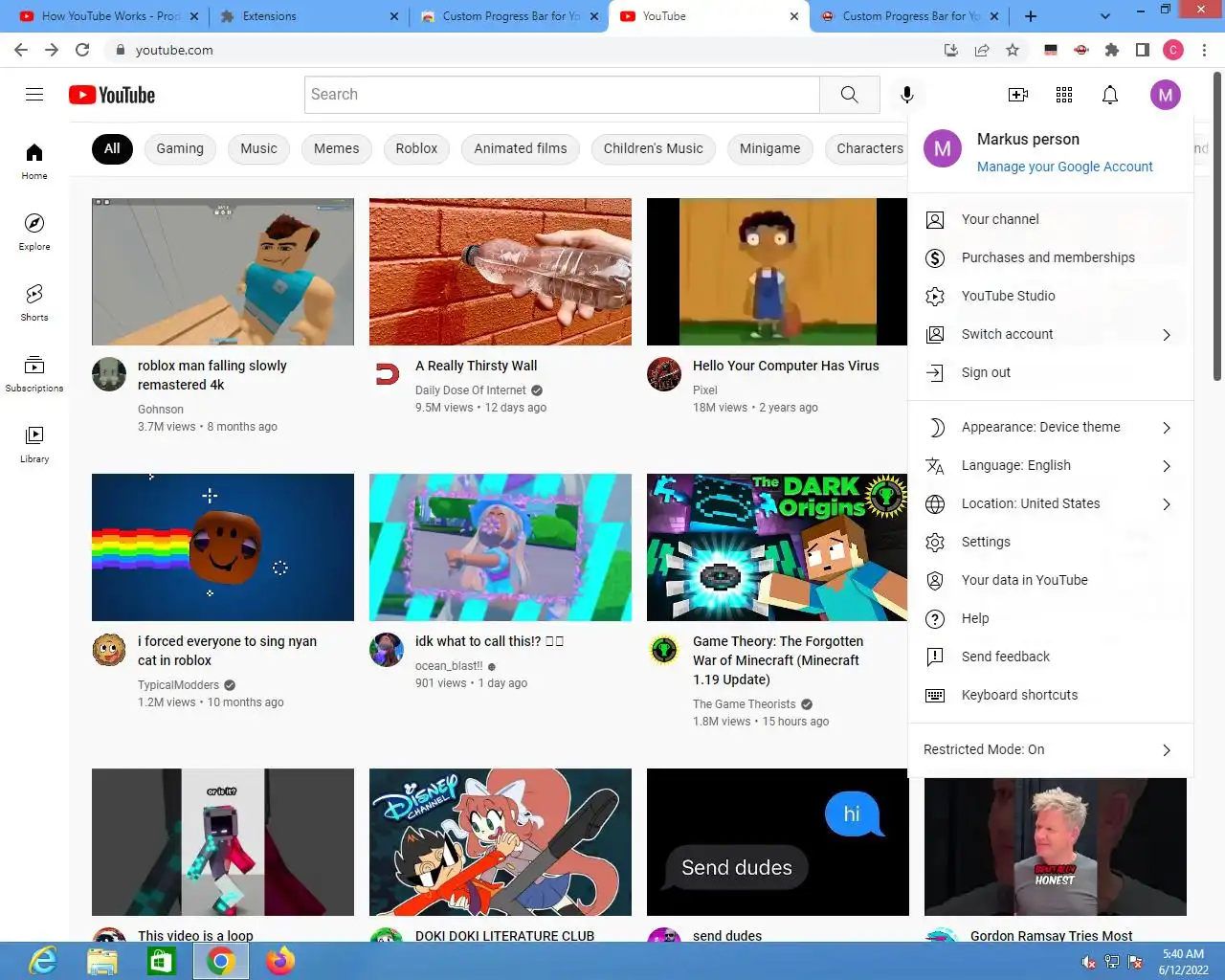Select Help from the account menu

(x=1050, y=618)
